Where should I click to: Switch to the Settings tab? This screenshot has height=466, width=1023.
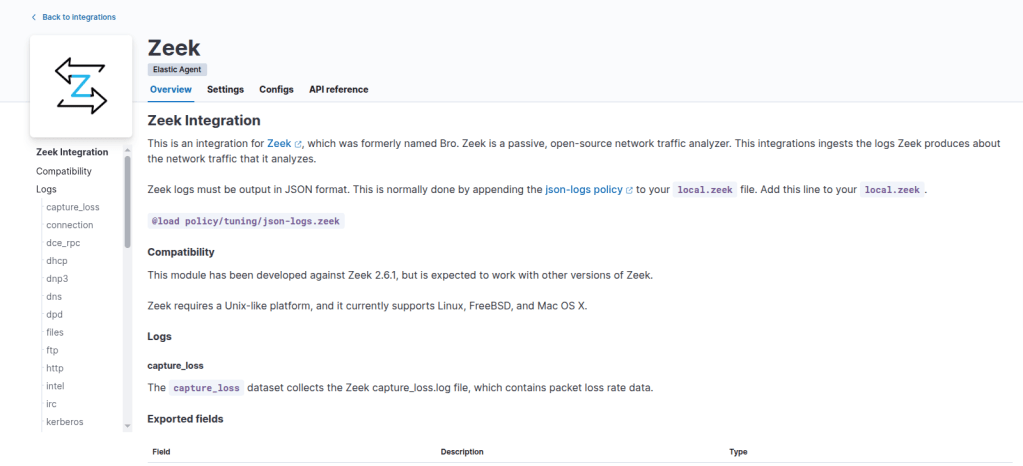click(225, 89)
